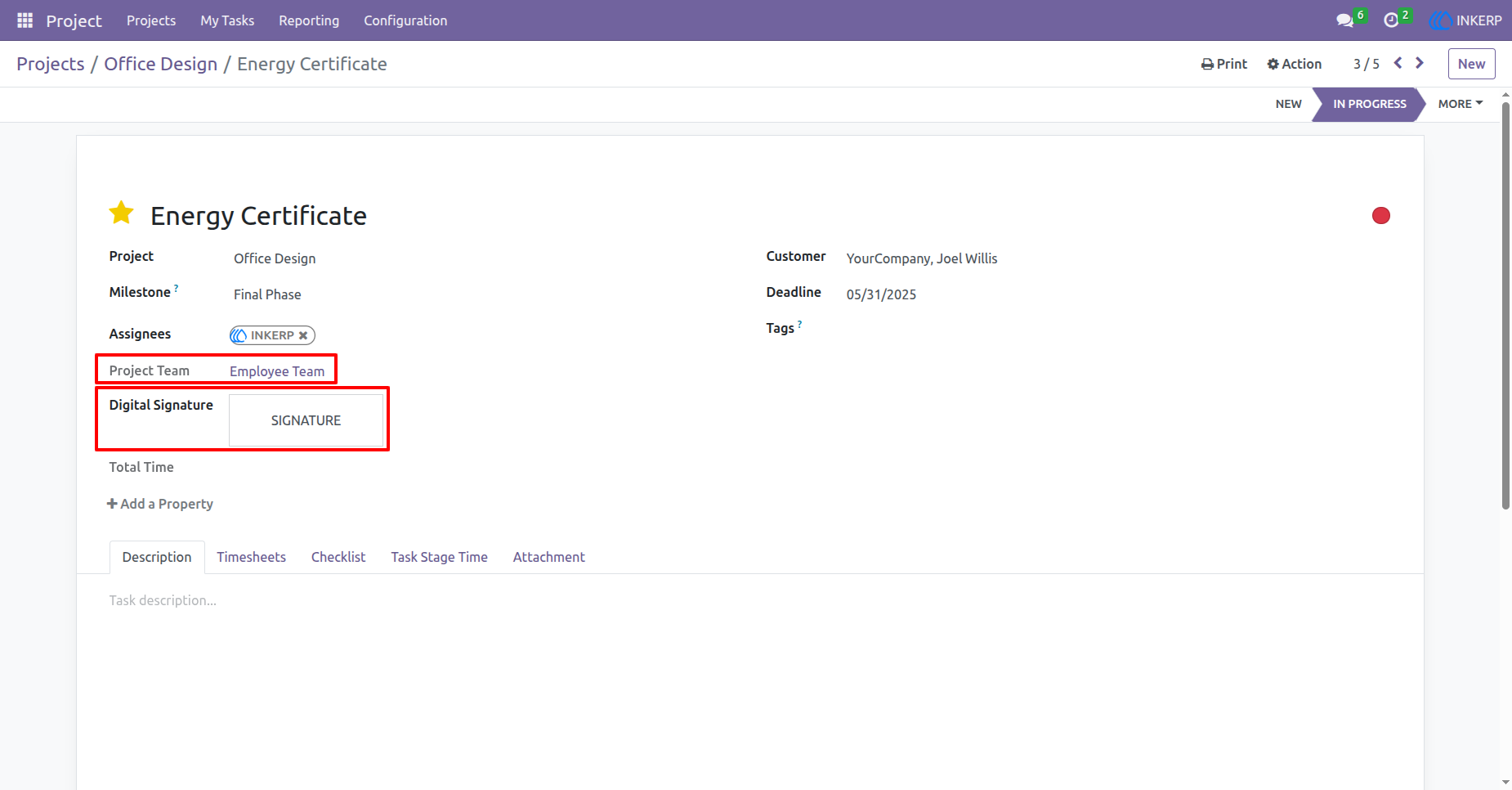
Task: Open the Employee Team link
Action: (277, 371)
